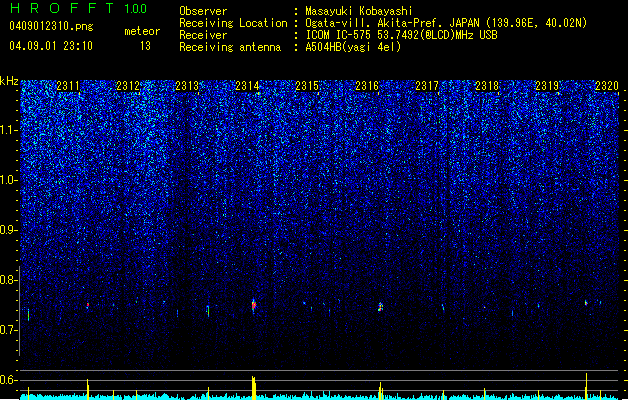Click the 1.0 kHz axis tick label
Viewport: 629px width, 400px height.
9,180
